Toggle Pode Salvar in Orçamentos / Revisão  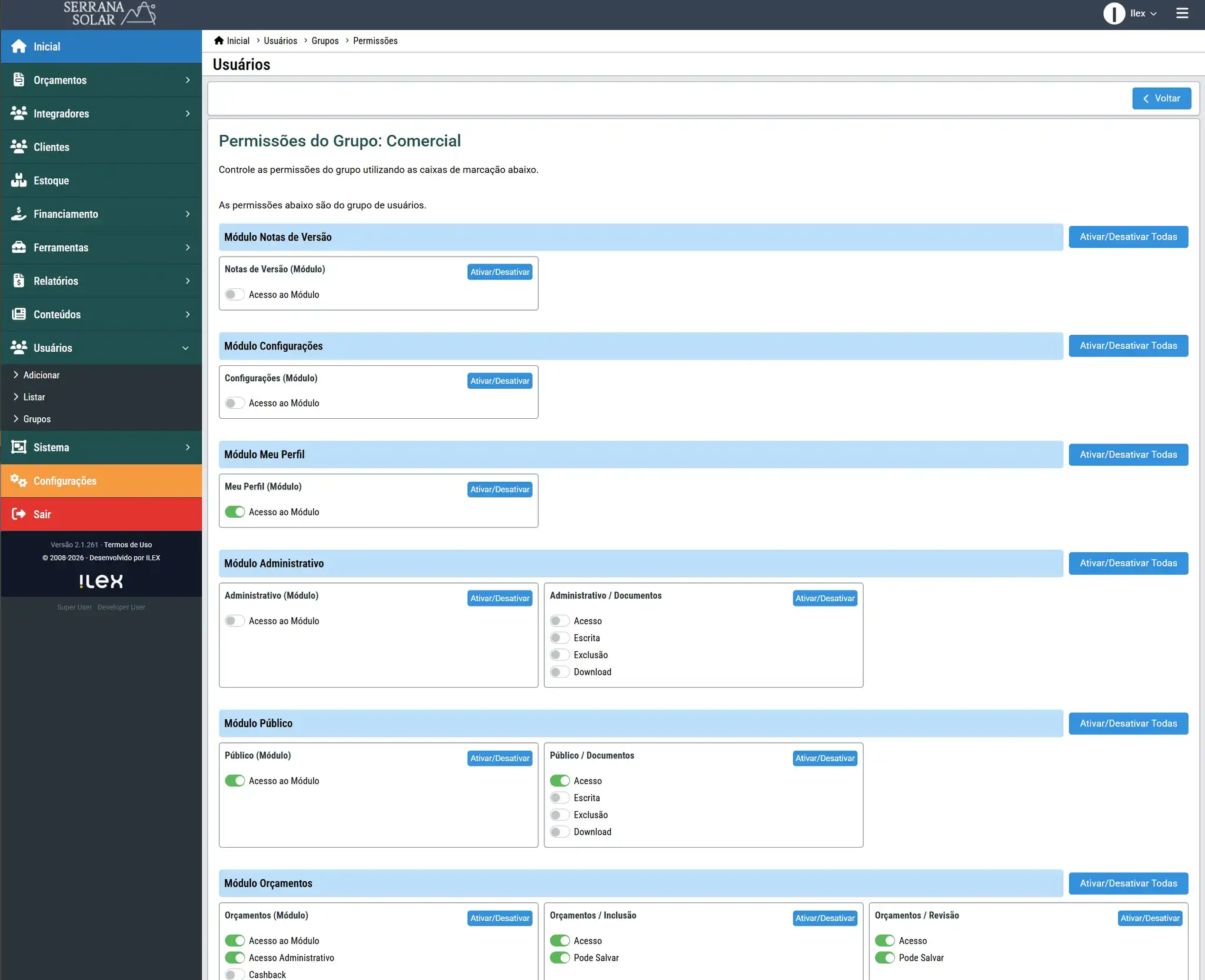(x=884, y=958)
